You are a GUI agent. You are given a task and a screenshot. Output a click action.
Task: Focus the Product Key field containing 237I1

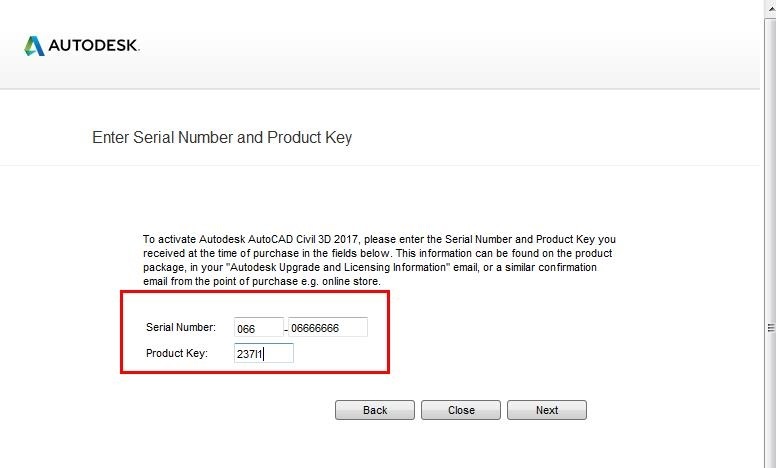click(x=264, y=353)
